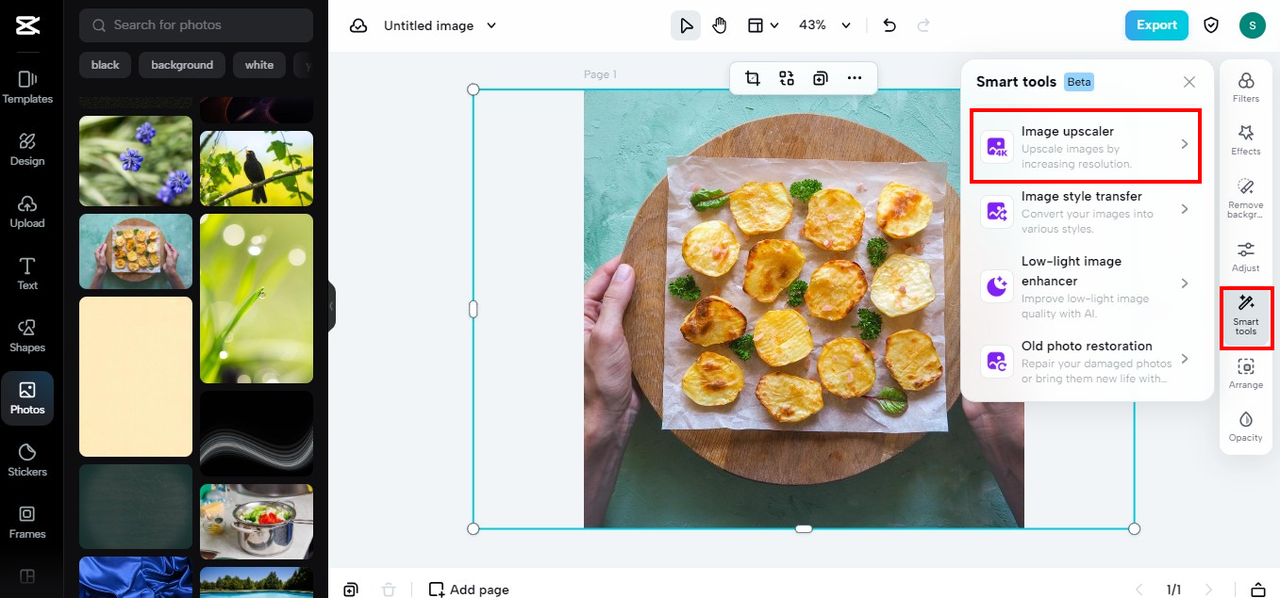Select the dark green texture thumbnail

[x=135, y=506]
